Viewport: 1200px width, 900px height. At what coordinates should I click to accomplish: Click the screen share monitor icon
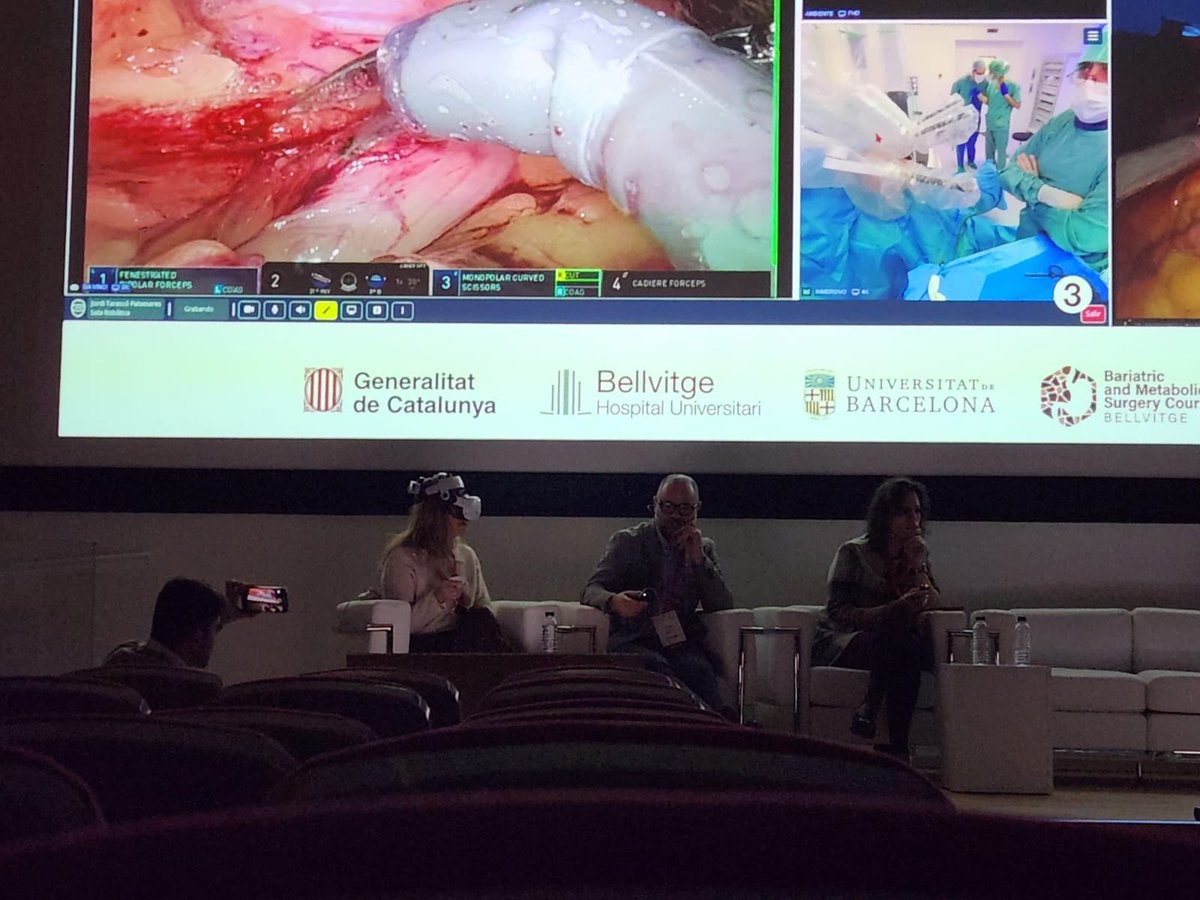click(351, 310)
